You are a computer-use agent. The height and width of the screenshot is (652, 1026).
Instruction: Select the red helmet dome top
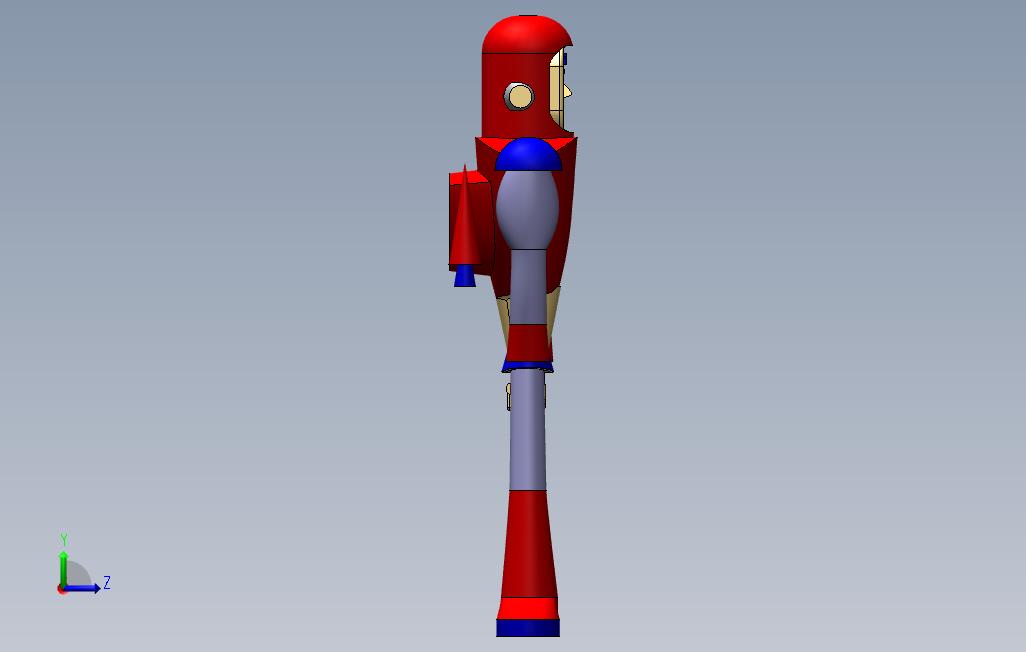525,34
